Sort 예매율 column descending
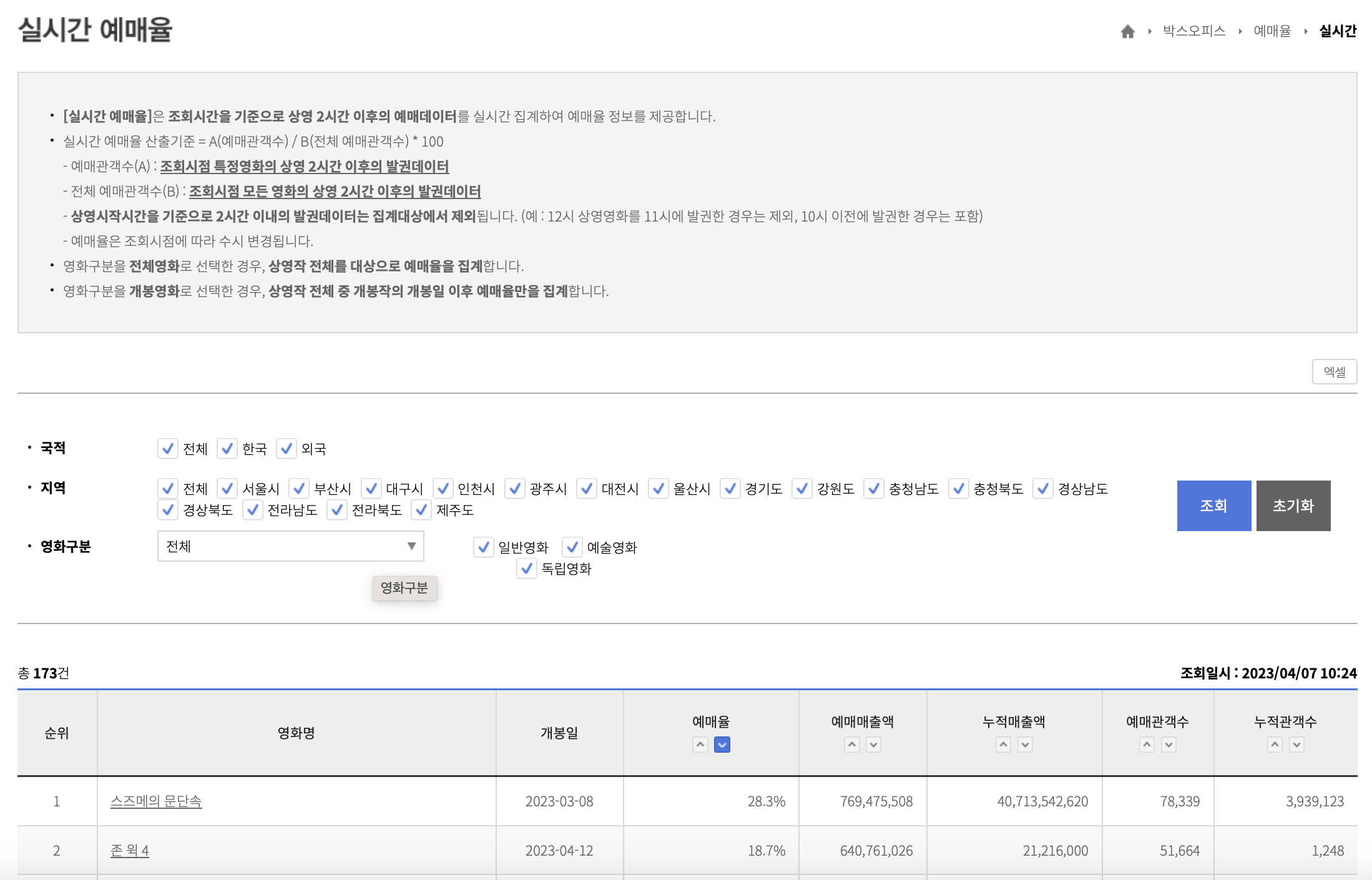This screenshot has width=1372, height=880. coord(722,745)
